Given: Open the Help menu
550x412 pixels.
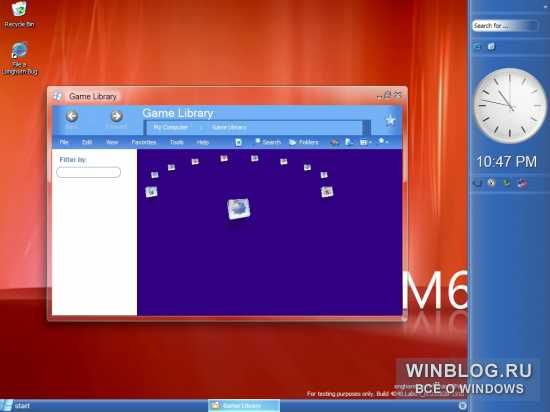Looking at the screenshot, I should [203, 142].
